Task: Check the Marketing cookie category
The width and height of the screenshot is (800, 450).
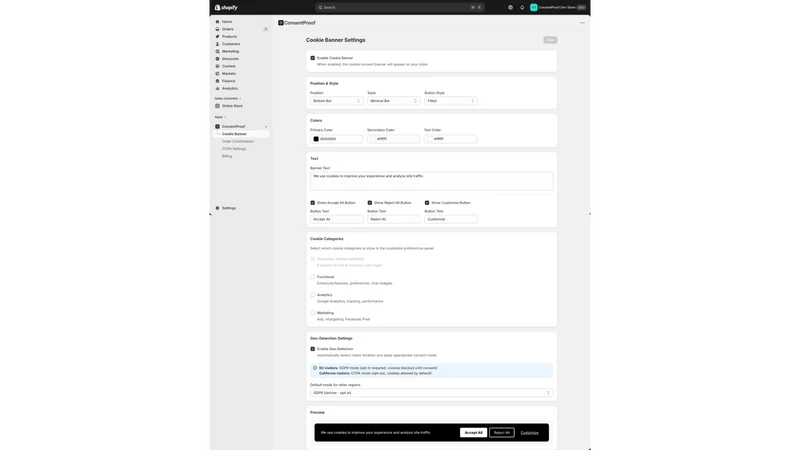Action: (x=313, y=313)
